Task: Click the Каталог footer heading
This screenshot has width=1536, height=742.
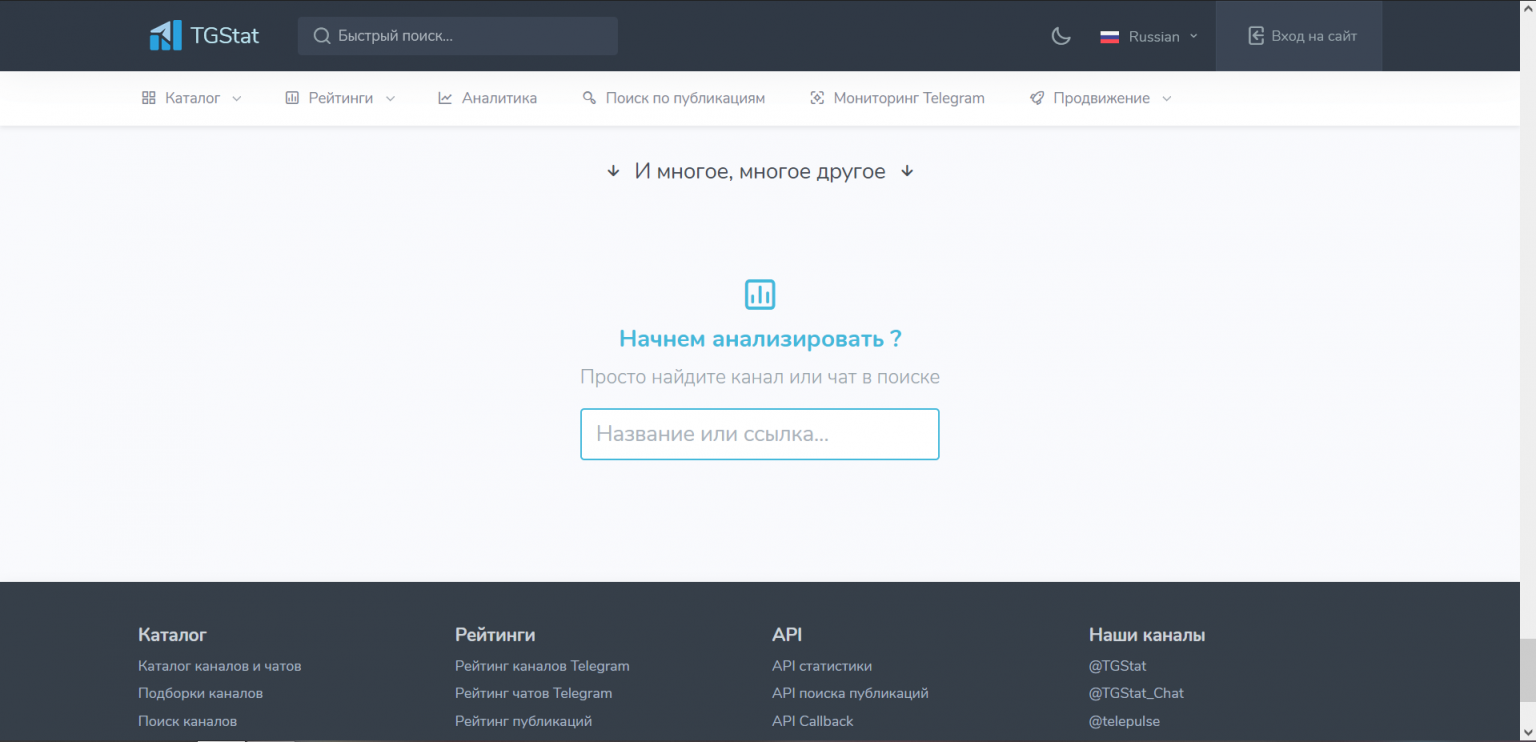Action: [x=172, y=635]
